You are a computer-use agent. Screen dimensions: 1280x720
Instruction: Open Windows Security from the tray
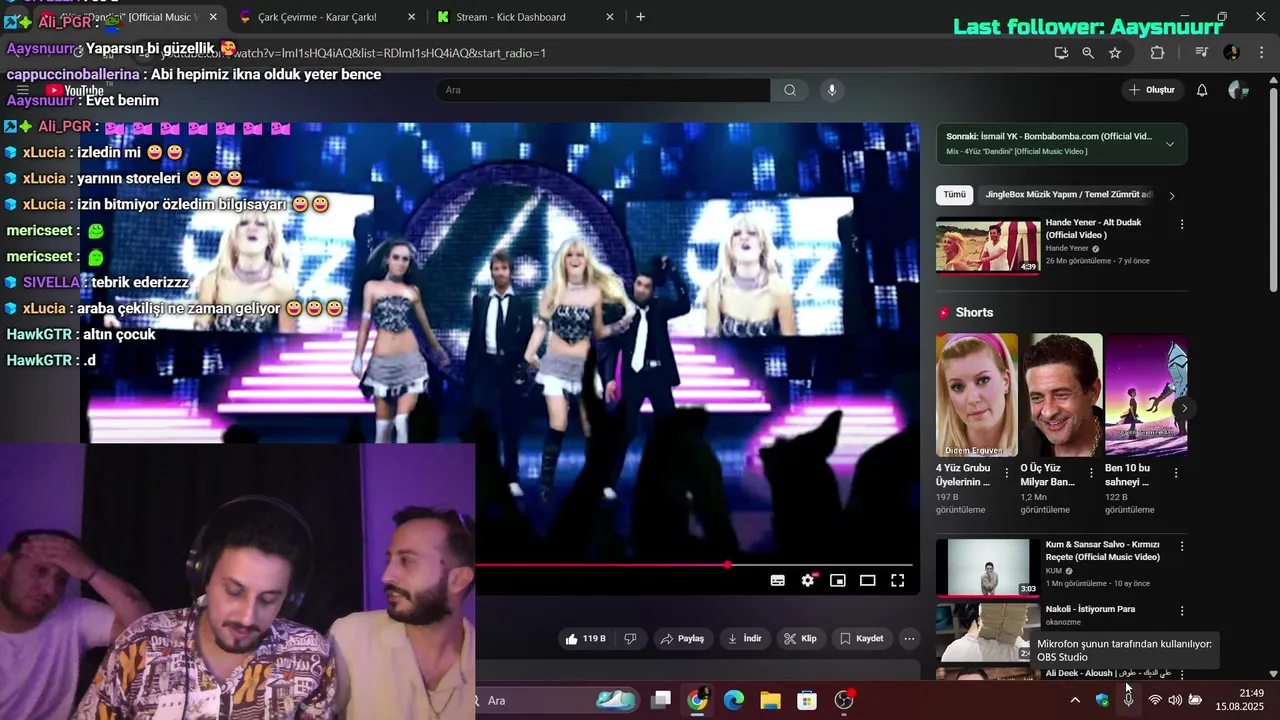point(1102,700)
